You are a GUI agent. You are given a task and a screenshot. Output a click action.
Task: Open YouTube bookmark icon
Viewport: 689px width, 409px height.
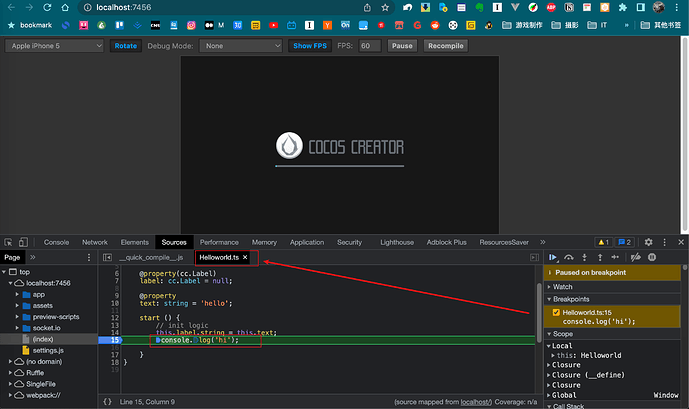pos(273,25)
